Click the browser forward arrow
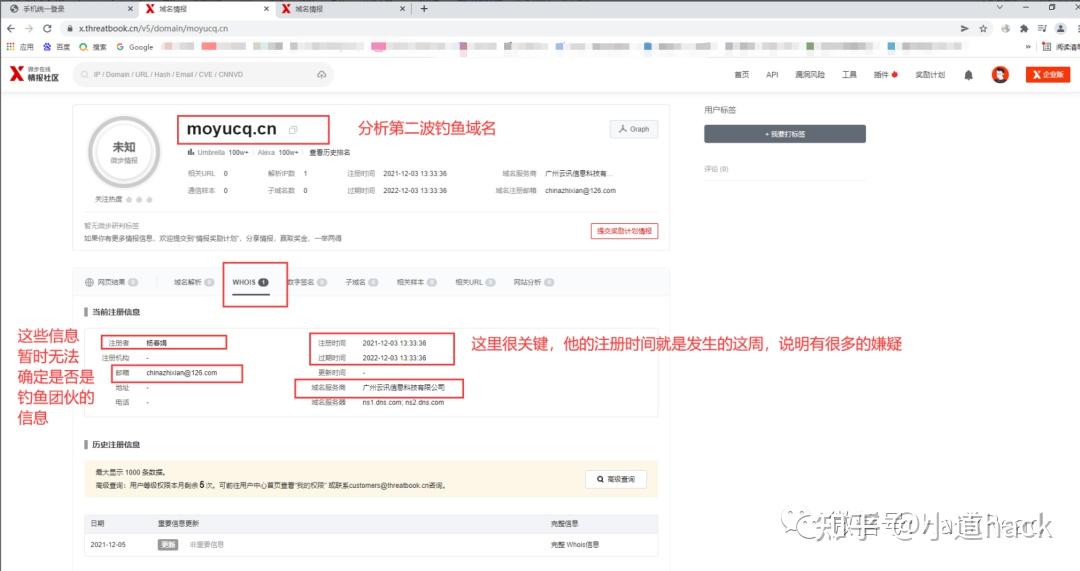Image resolution: width=1080 pixels, height=571 pixels. click(x=29, y=28)
